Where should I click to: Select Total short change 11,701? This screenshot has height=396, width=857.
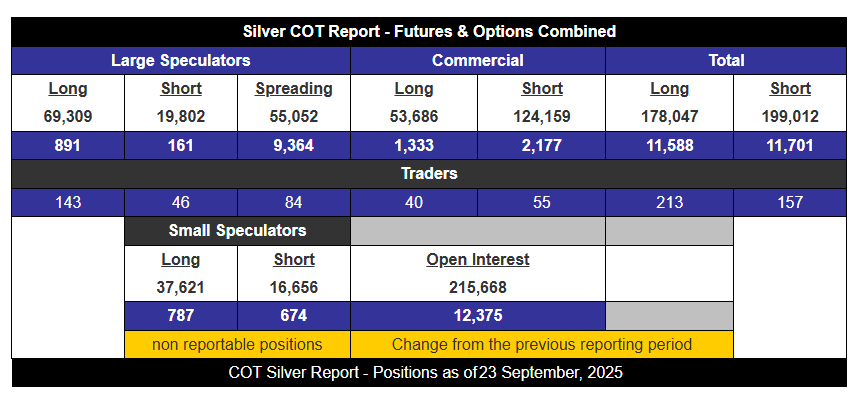click(790, 145)
